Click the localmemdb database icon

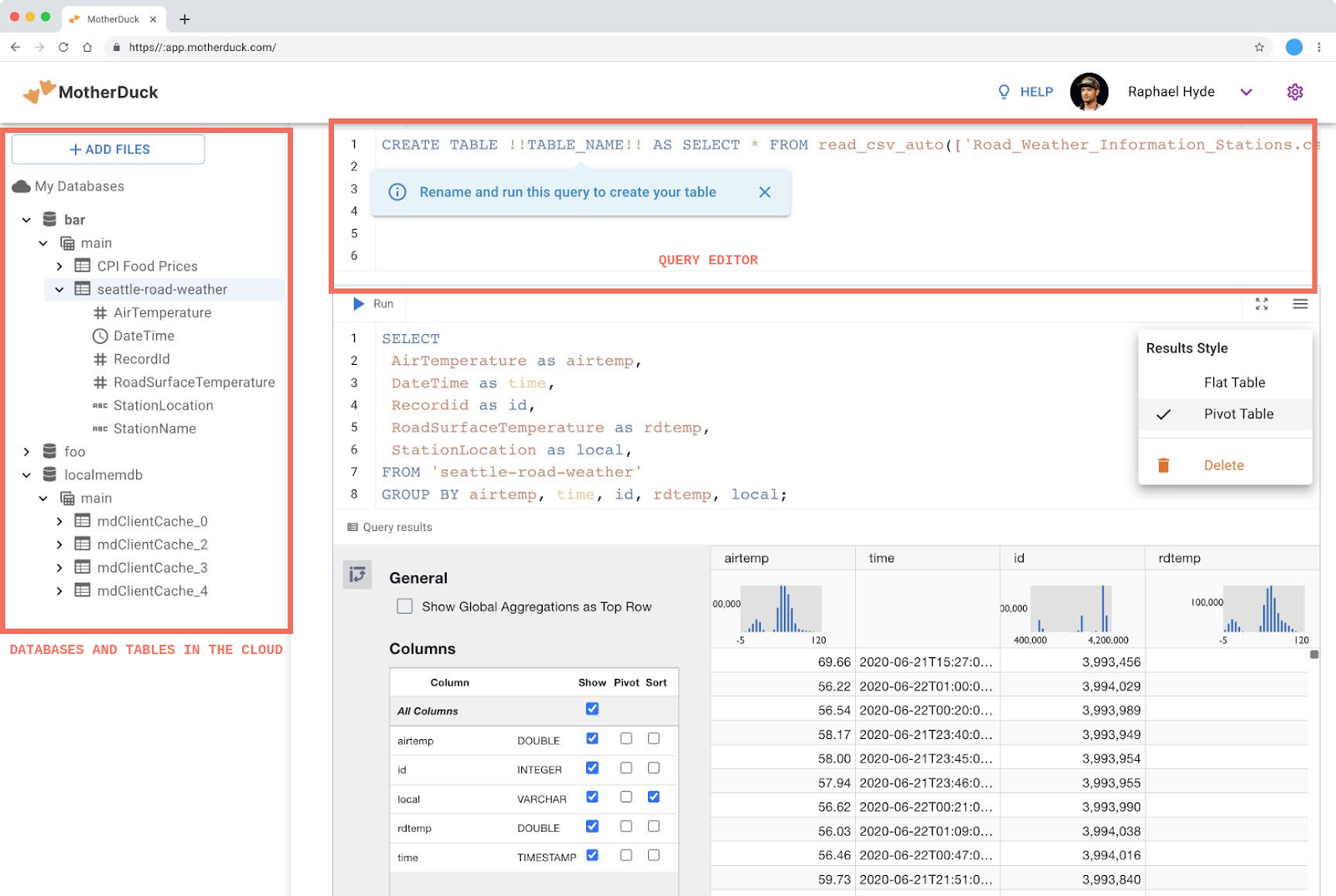(50, 474)
